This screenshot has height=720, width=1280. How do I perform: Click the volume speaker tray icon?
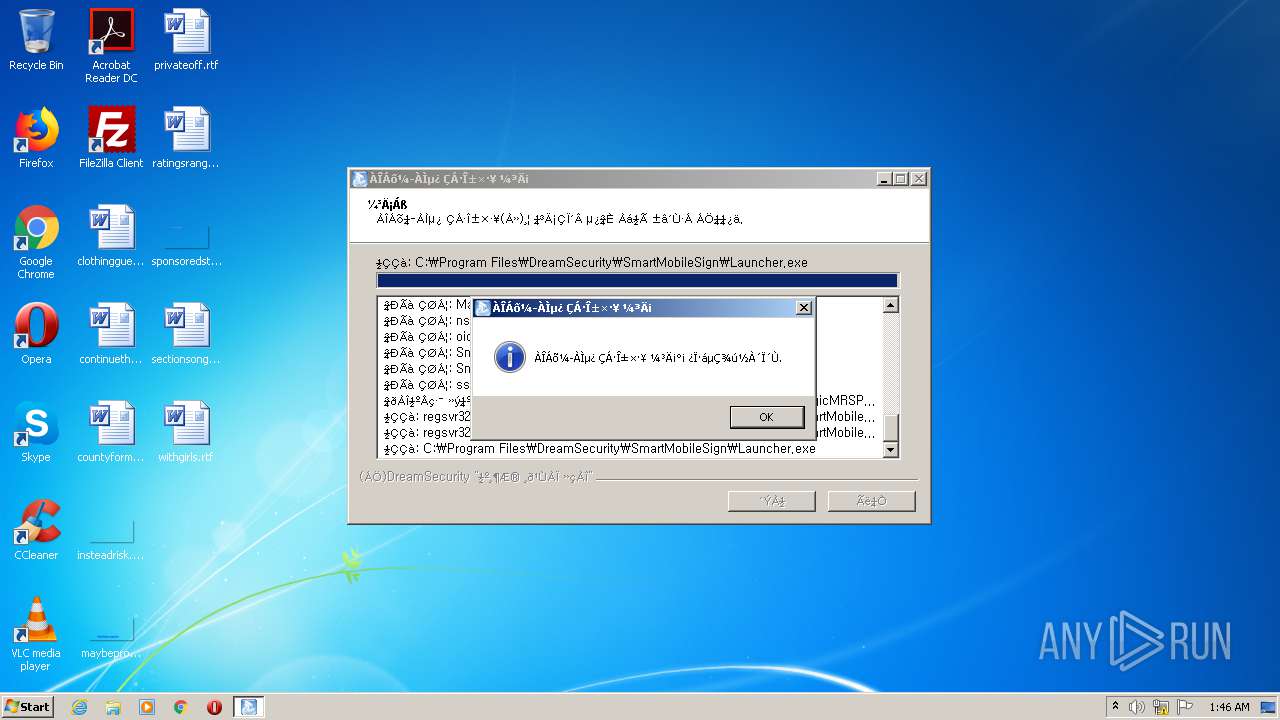point(1137,707)
